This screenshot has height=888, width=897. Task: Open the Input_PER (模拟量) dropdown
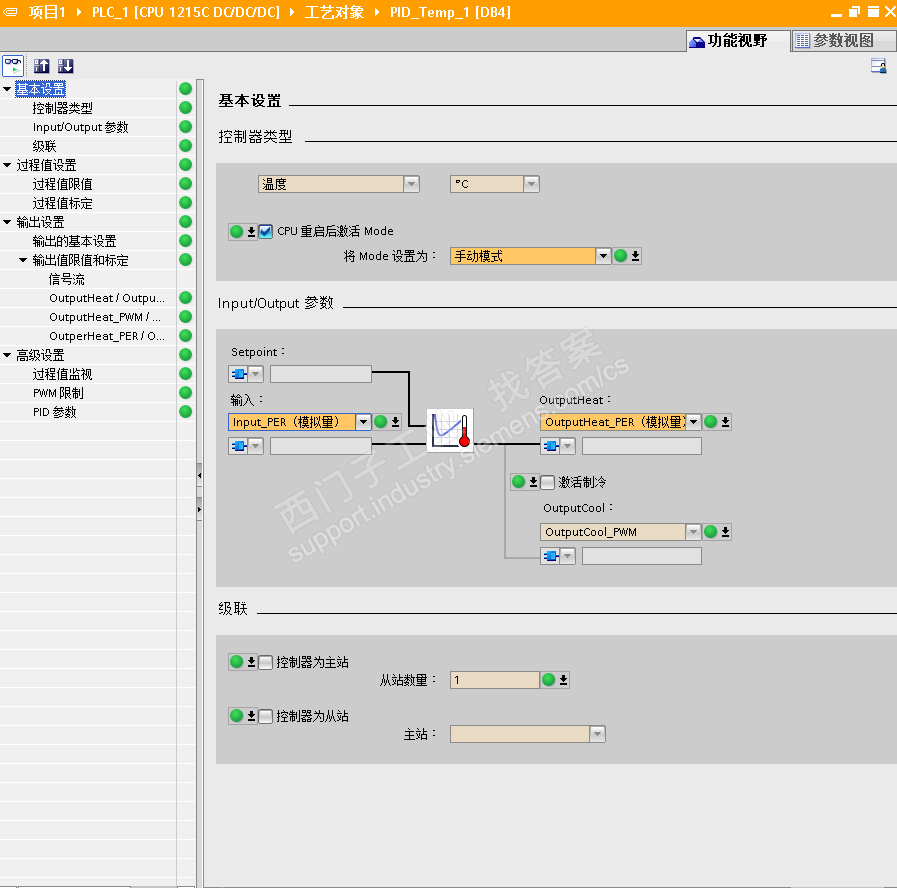coord(363,422)
